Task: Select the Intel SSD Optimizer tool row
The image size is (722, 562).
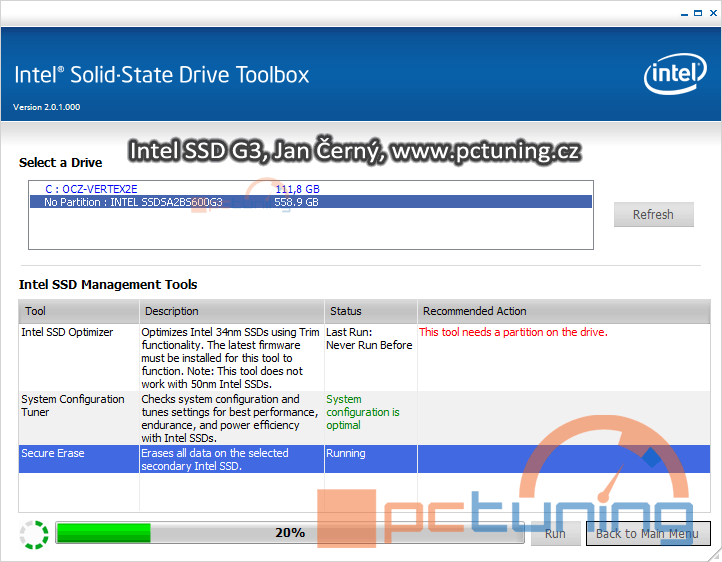Action: coord(68,332)
